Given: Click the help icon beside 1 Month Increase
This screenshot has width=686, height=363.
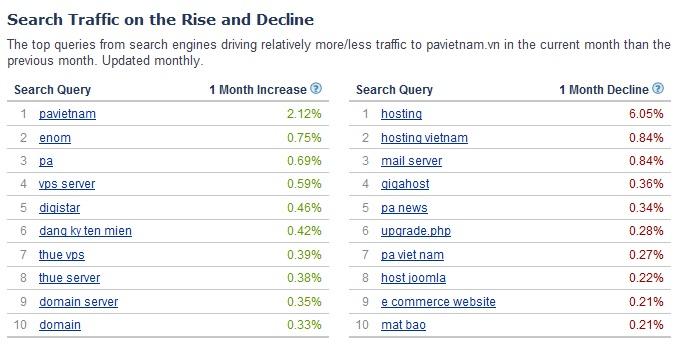Looking at the screenshot, I should click(x=316, y=89).
